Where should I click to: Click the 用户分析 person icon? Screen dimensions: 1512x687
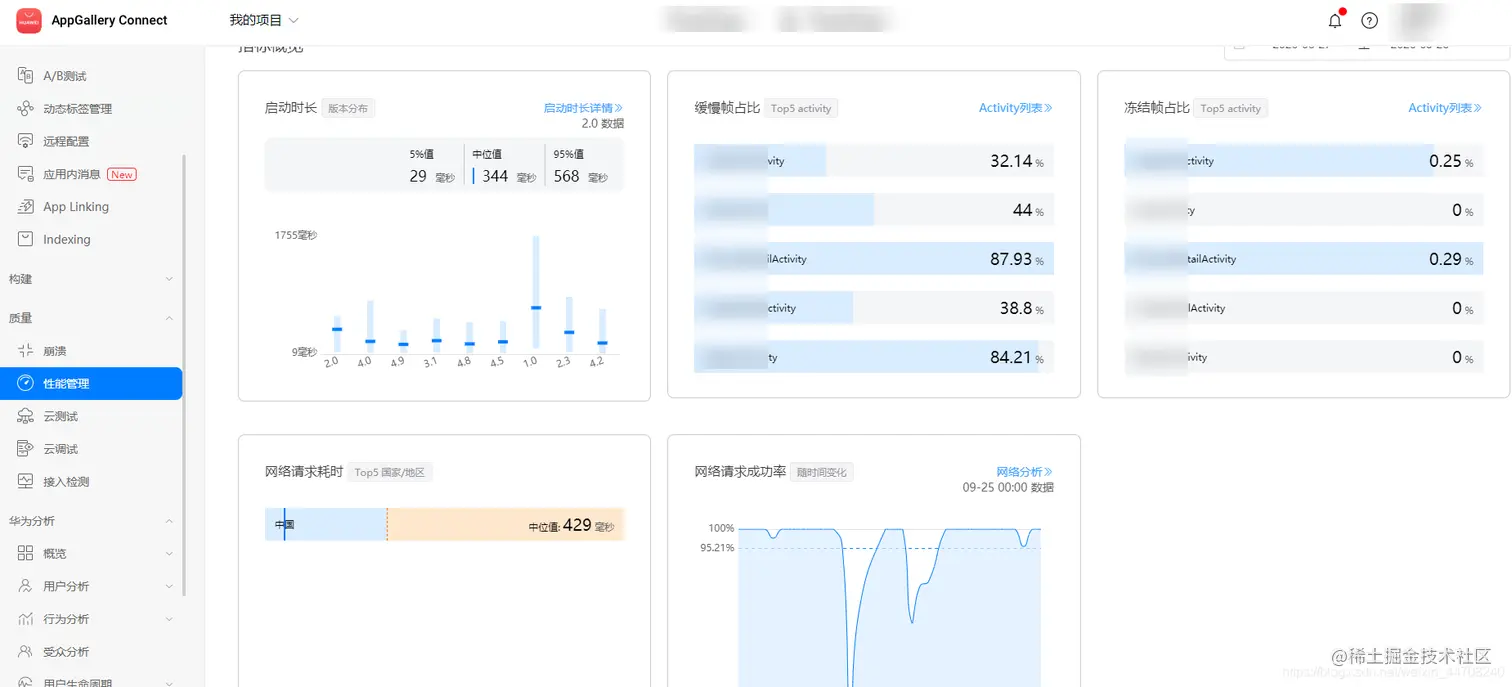[26, 586]
